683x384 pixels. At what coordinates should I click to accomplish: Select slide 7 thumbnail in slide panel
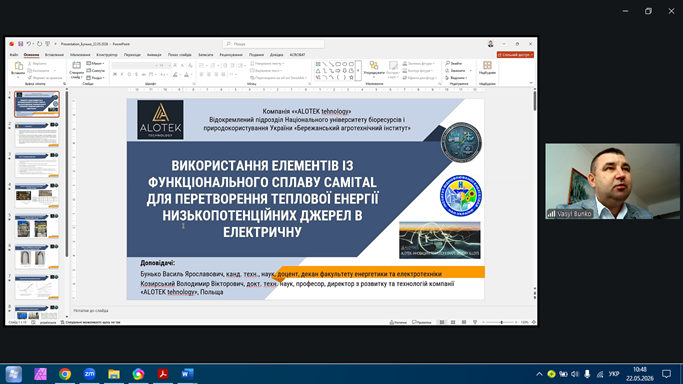coord(37,287)
